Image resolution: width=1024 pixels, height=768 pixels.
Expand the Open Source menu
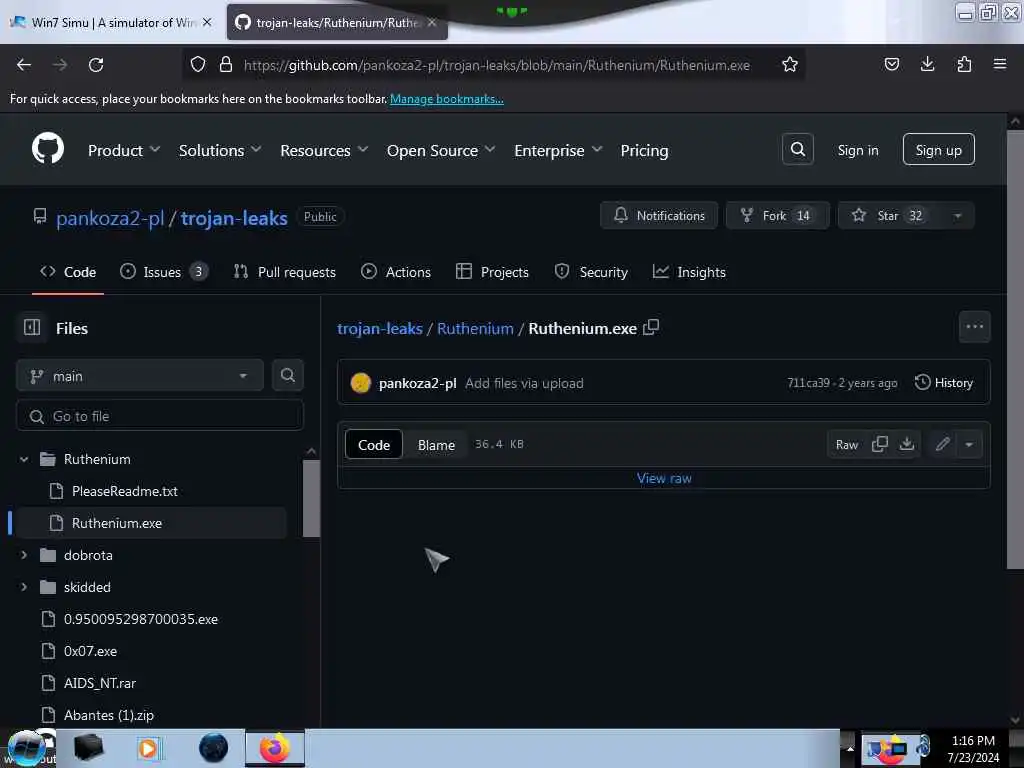click(441, 150)
